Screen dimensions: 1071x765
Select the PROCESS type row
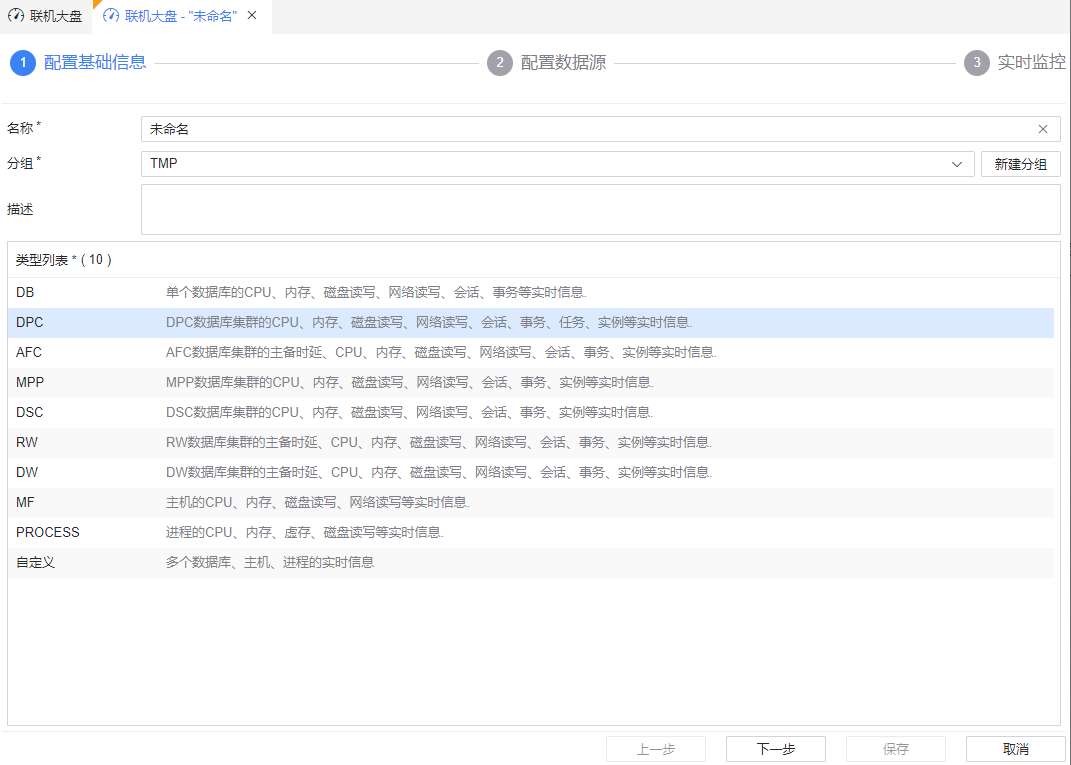(x=531, y=533)
